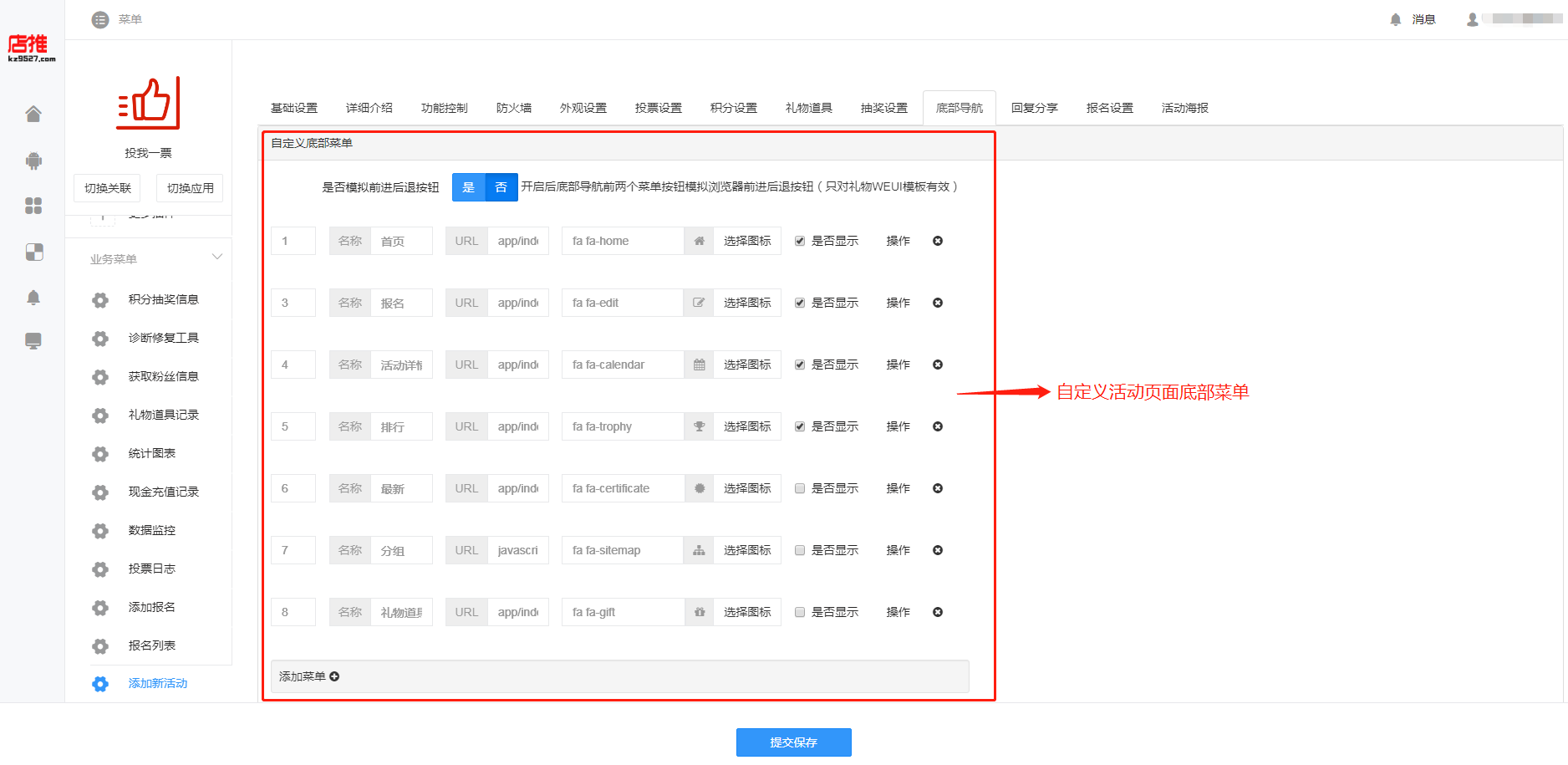The width and height of the screenshot is (1568, 765).
Task: Set simulate back/forward toggle to 否
Action: (x=501, y=187)
